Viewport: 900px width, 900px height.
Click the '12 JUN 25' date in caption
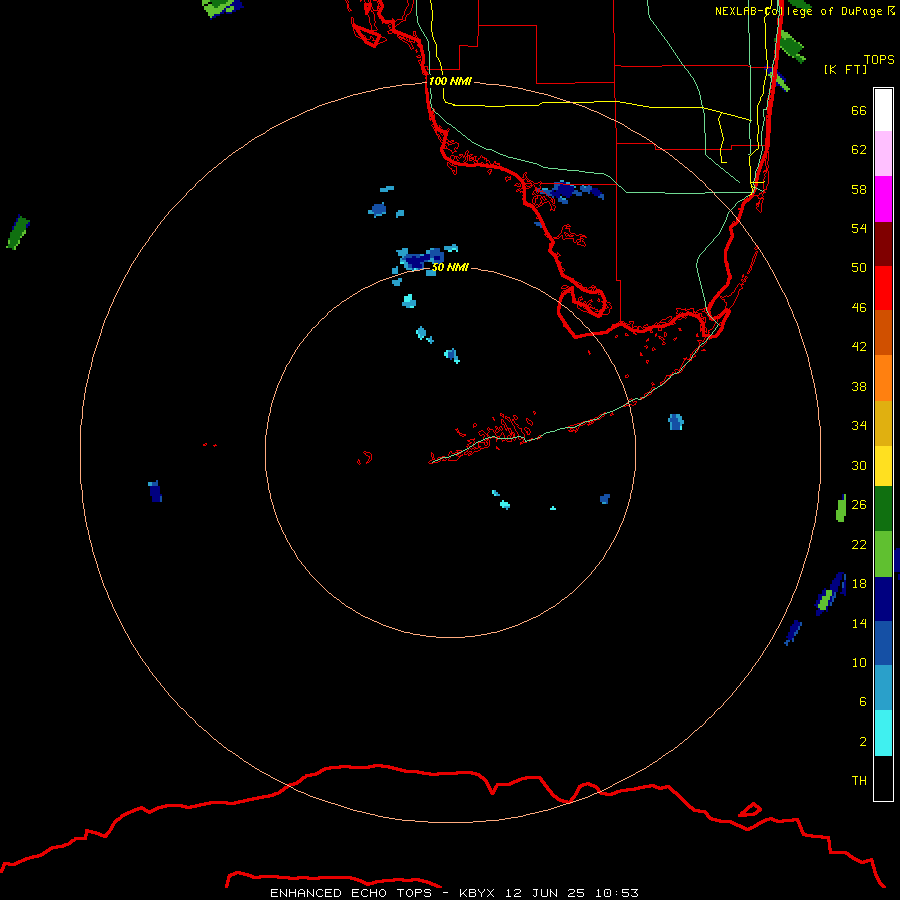tap(545, 893)
